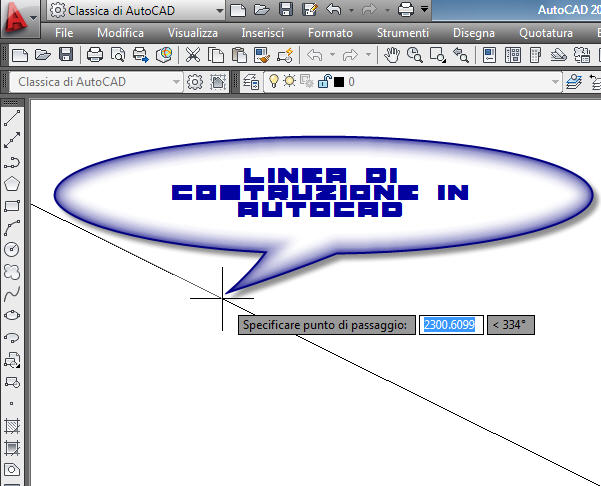The image size is (601, 486).
Task: Expand the application menu arrow beside logo
Action: click(34, 18)
